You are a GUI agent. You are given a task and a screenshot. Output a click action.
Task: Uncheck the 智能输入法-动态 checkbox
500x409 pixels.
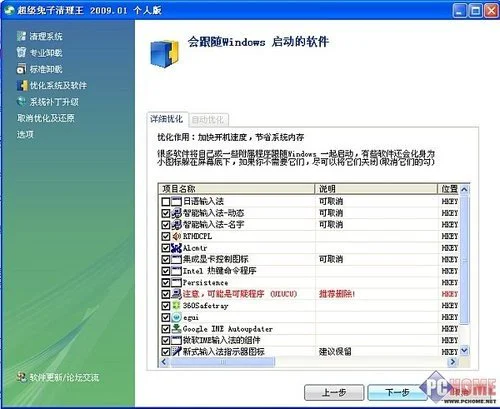(166, 213)
